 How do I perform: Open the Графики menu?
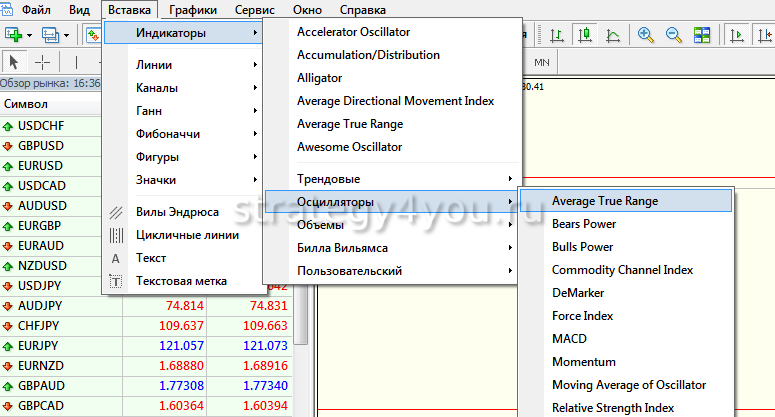pyautogui.click(x=194, y=10)
